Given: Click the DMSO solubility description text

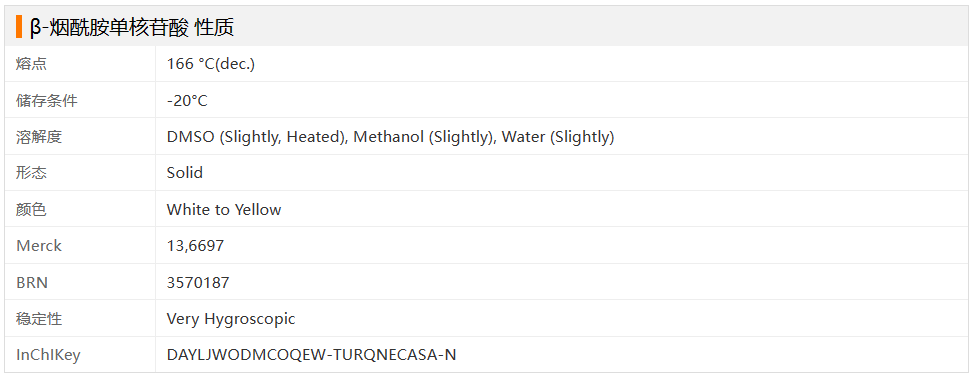Looking at the screenshot, I should 390,137.
